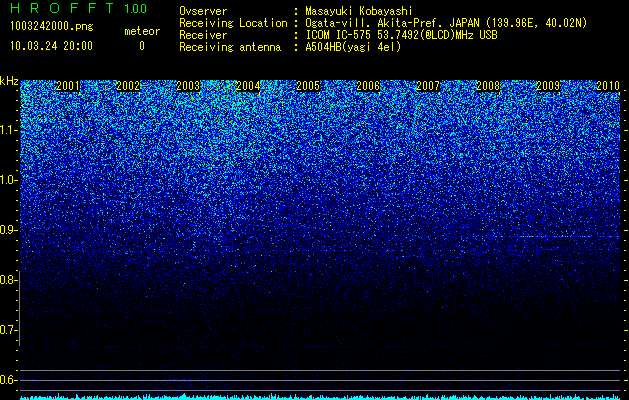Click the meteor label
The height and width of the screenshot is (400, 629).
142,31
